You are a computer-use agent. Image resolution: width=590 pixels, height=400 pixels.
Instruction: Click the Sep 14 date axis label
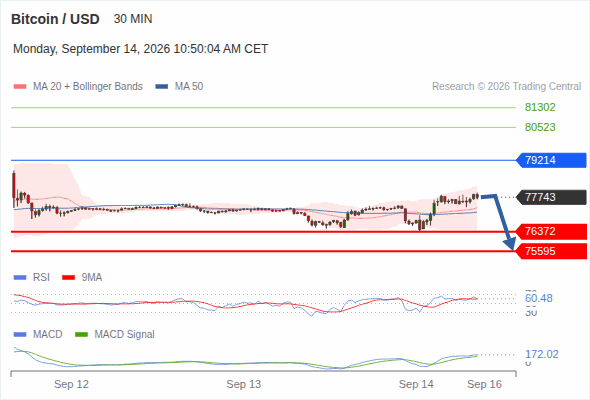pos(416,384)
